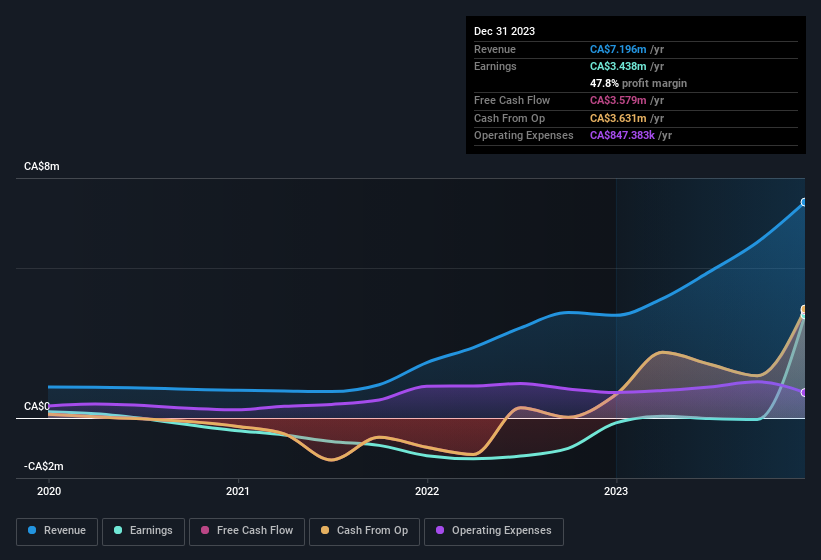Click the Operating Expenses tooltip label
The width and height of the screenshot is (821, 560).
pos(524,136)
